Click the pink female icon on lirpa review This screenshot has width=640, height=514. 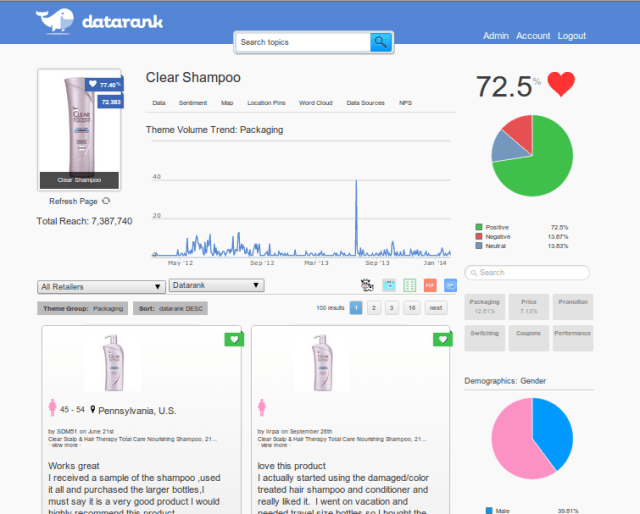coord(262,407)
